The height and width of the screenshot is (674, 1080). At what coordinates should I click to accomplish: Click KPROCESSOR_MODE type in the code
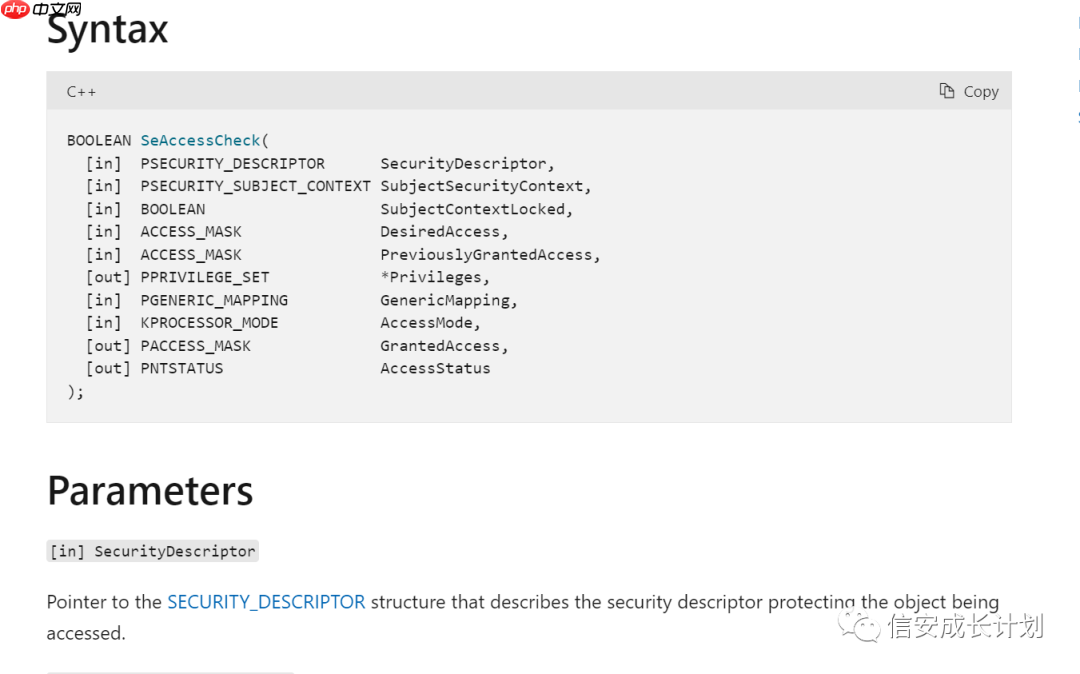(209, 323)
